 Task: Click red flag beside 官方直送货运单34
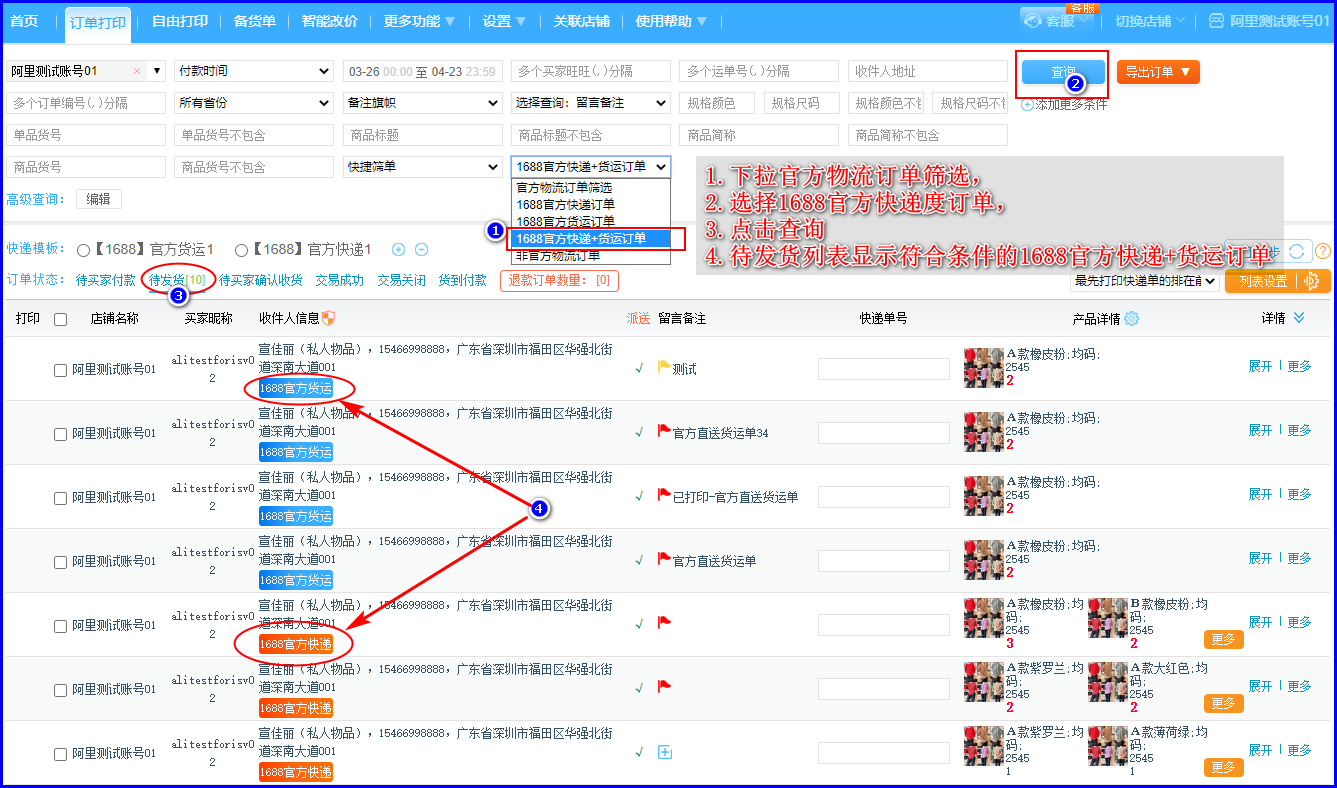coord(664,431)
